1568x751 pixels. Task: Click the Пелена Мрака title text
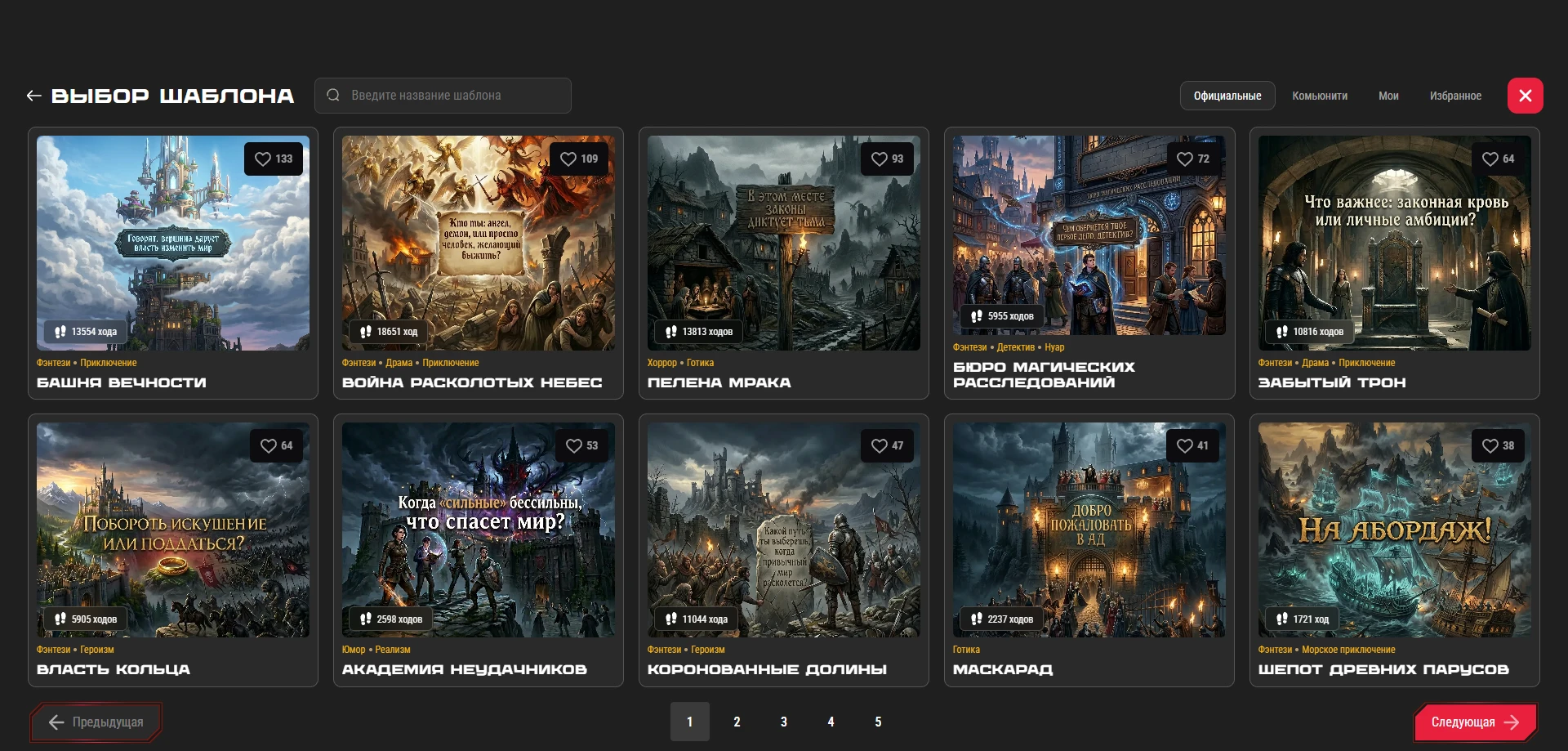(719, 382)
